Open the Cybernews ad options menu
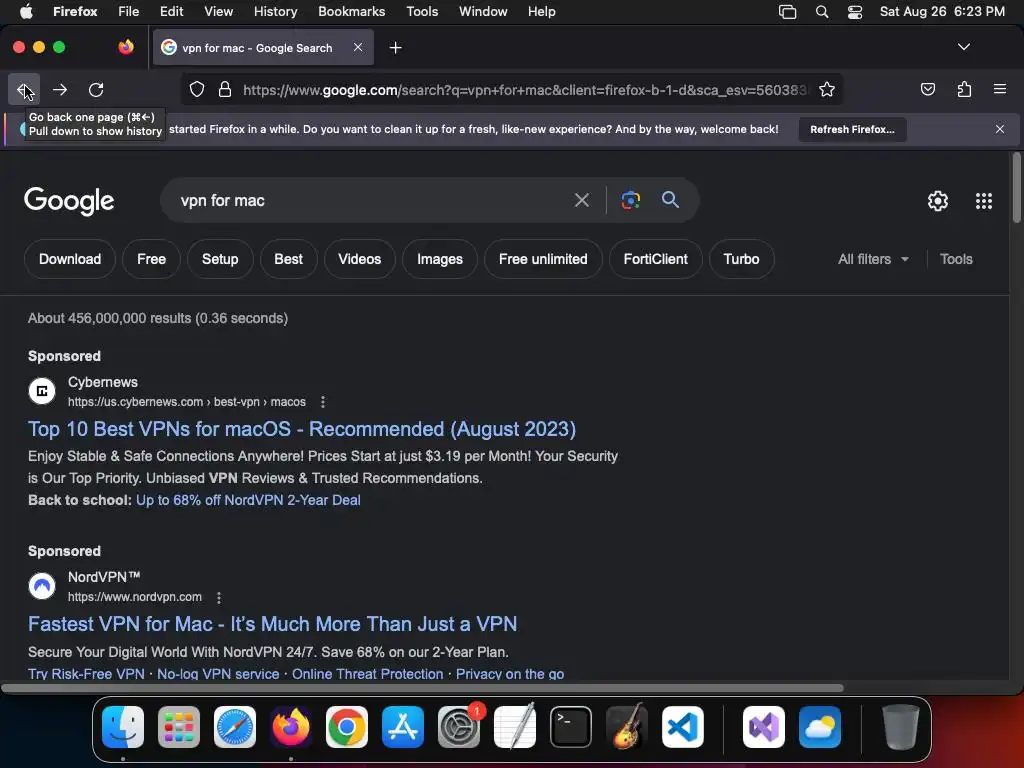Image resolution: width=1024 pixels, height=768 pixels. point(323,402)
